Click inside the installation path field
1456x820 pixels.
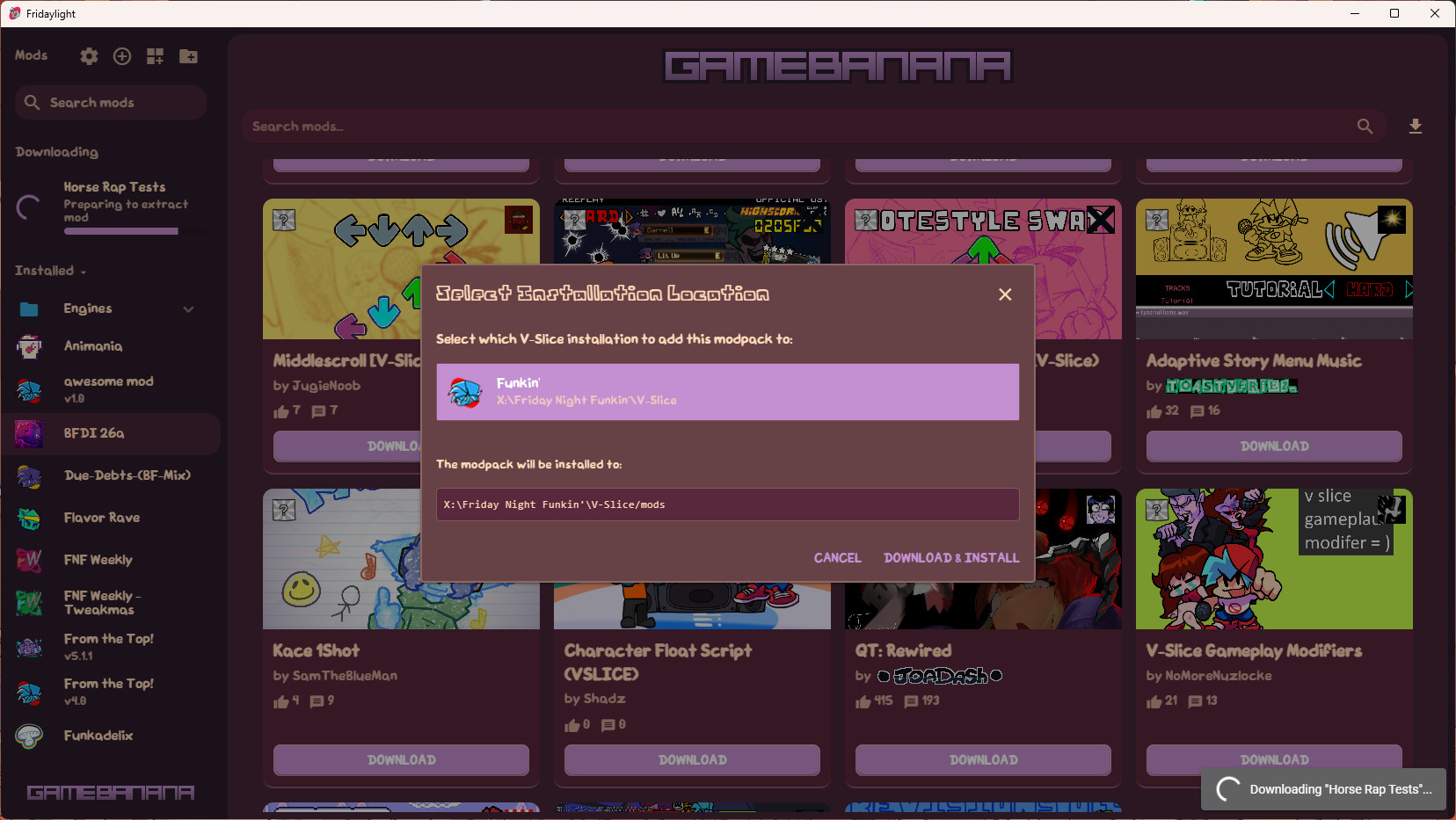point(726,504)
